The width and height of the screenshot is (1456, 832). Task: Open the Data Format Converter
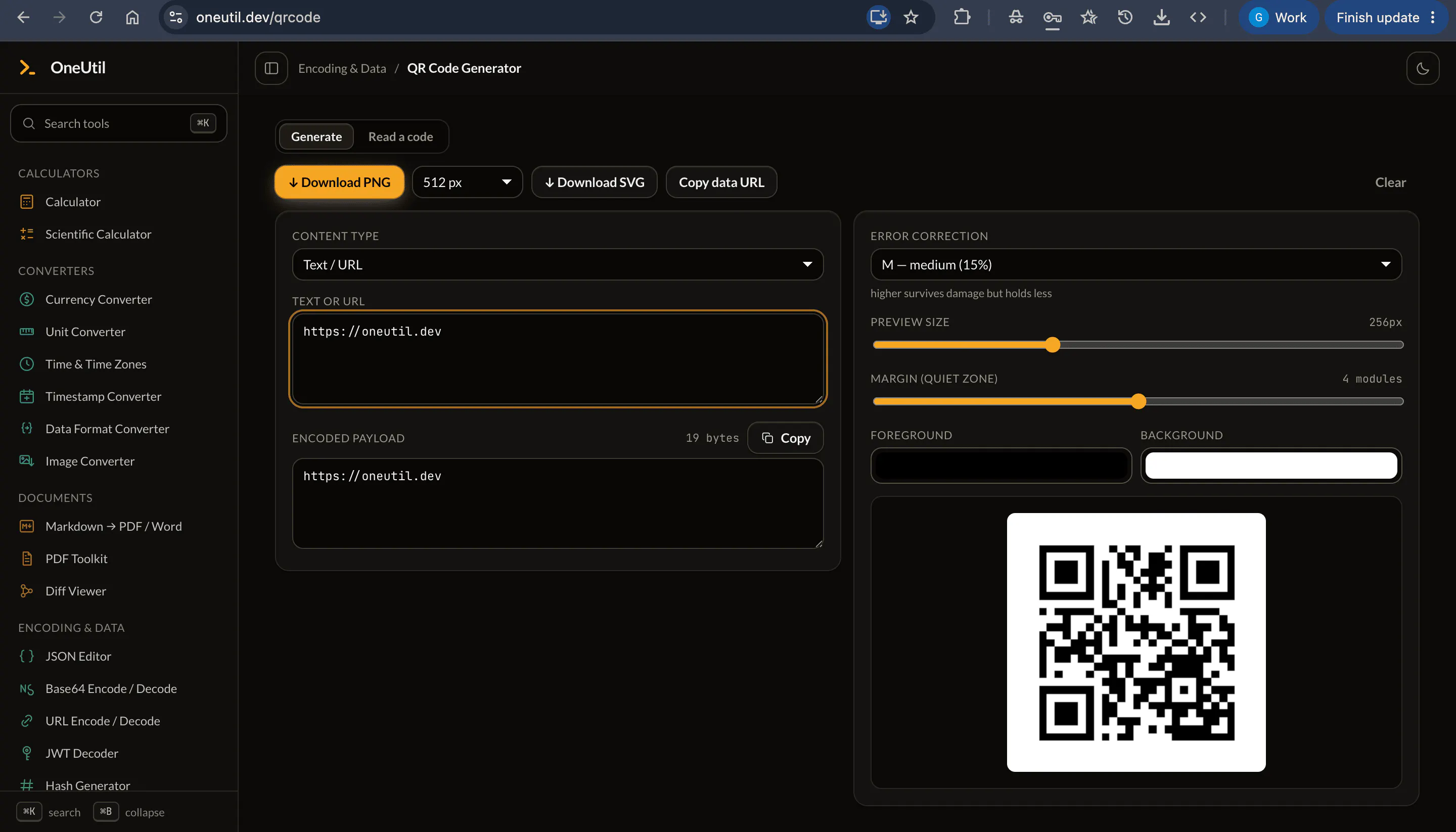coord(118,429)
